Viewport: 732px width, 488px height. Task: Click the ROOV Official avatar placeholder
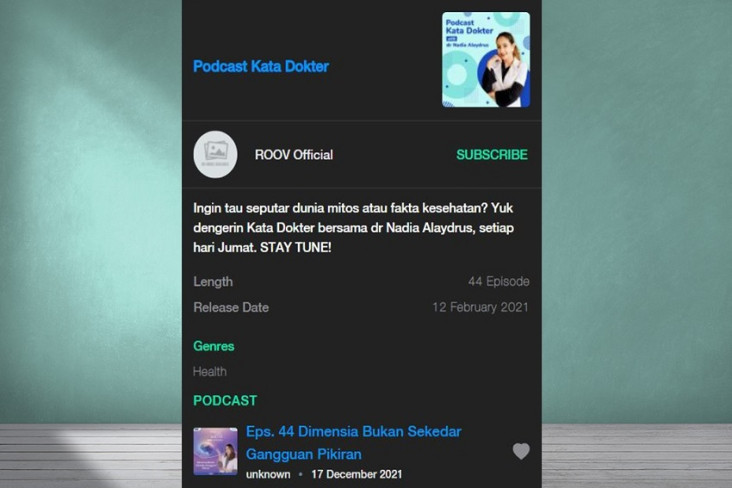(x=215, y=155)
